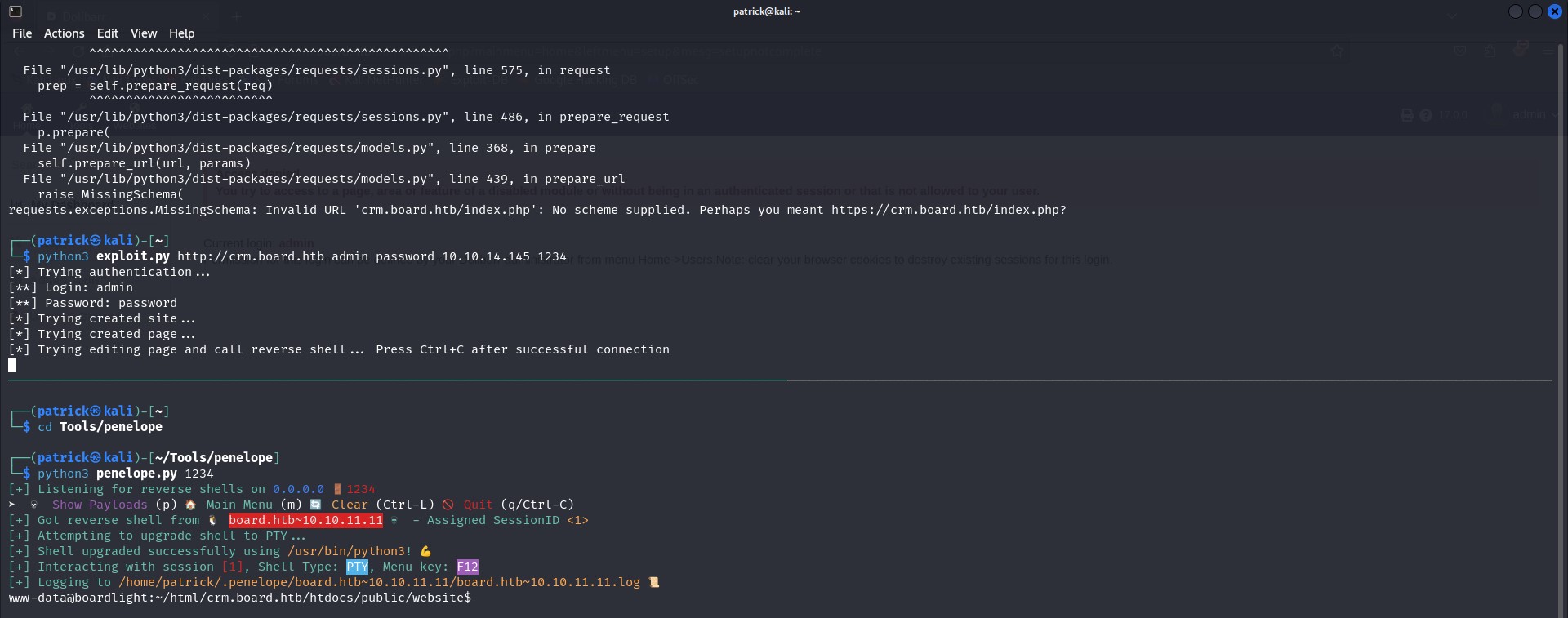Click the '/usr/bin/python3!' path

click(x=350, y=551)
